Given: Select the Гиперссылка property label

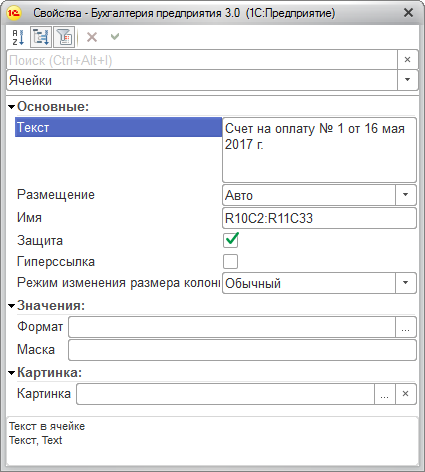Looking at the screenshot, I should tap(56, 262).
